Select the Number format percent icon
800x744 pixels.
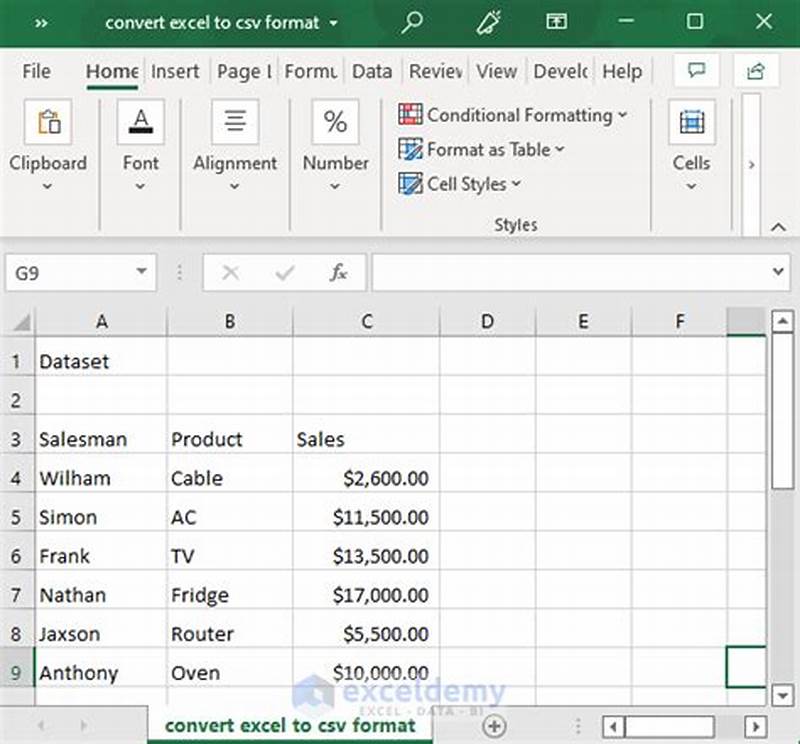pos(335,121)
